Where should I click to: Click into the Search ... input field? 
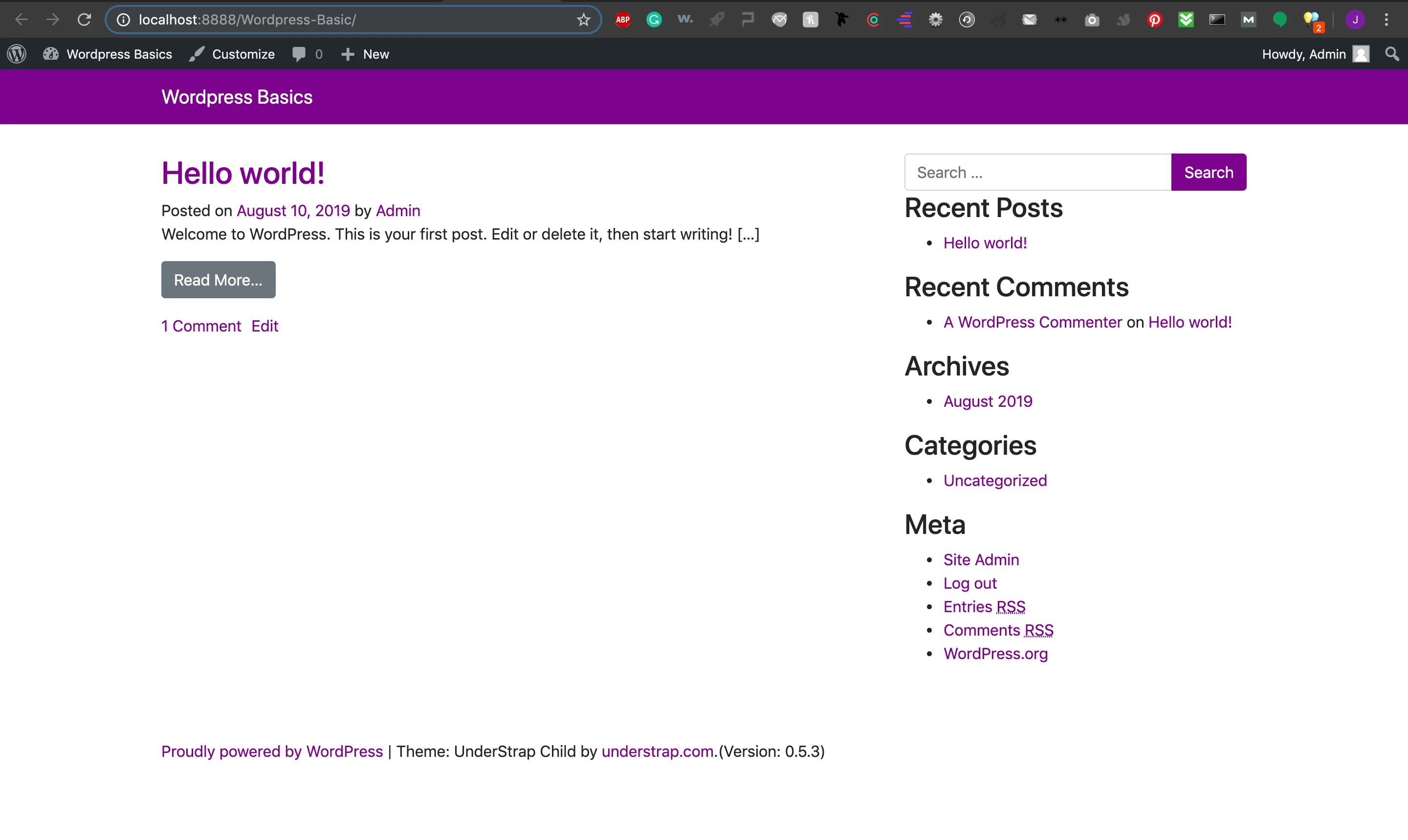(x=1037, y=172)
